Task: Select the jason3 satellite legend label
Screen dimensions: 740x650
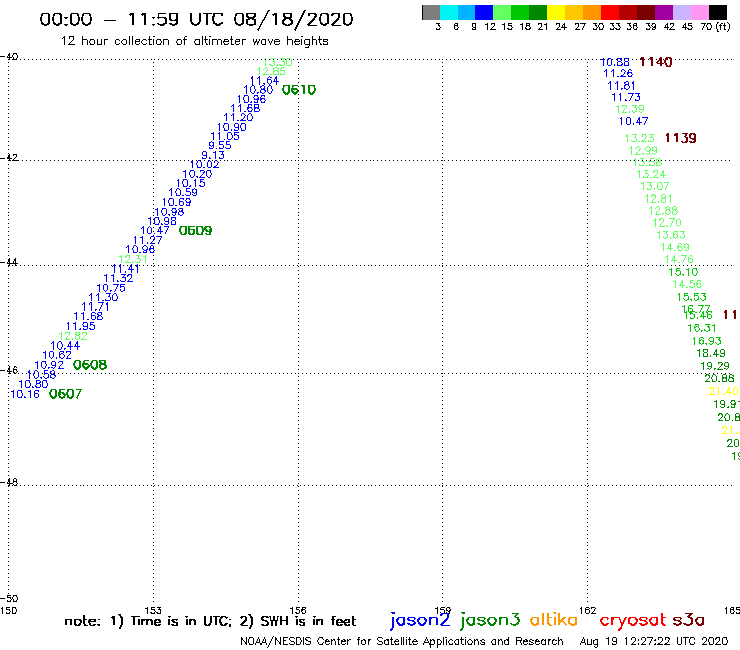Action: 490,620
